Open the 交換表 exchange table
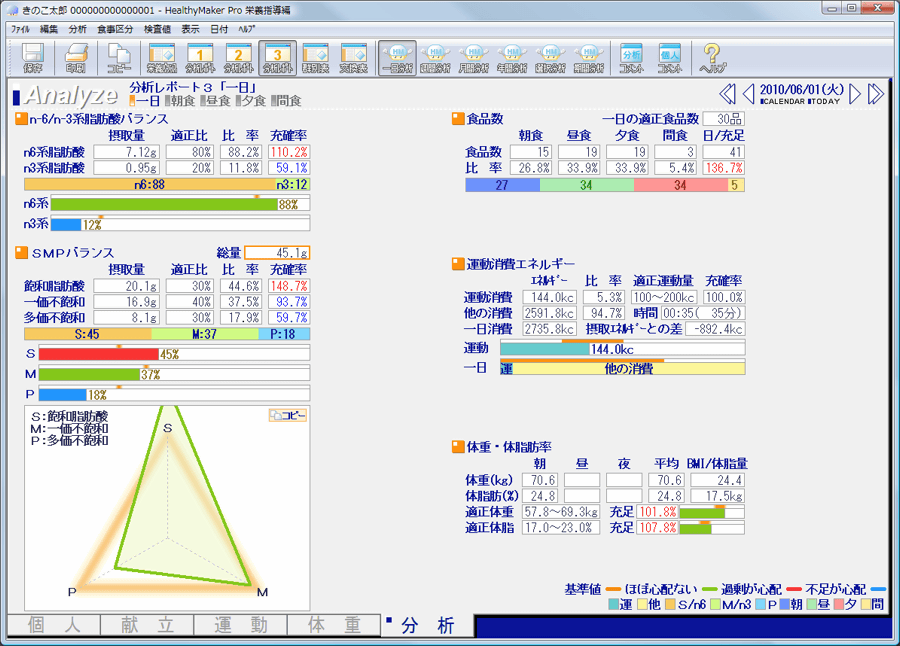 (354, 58)
